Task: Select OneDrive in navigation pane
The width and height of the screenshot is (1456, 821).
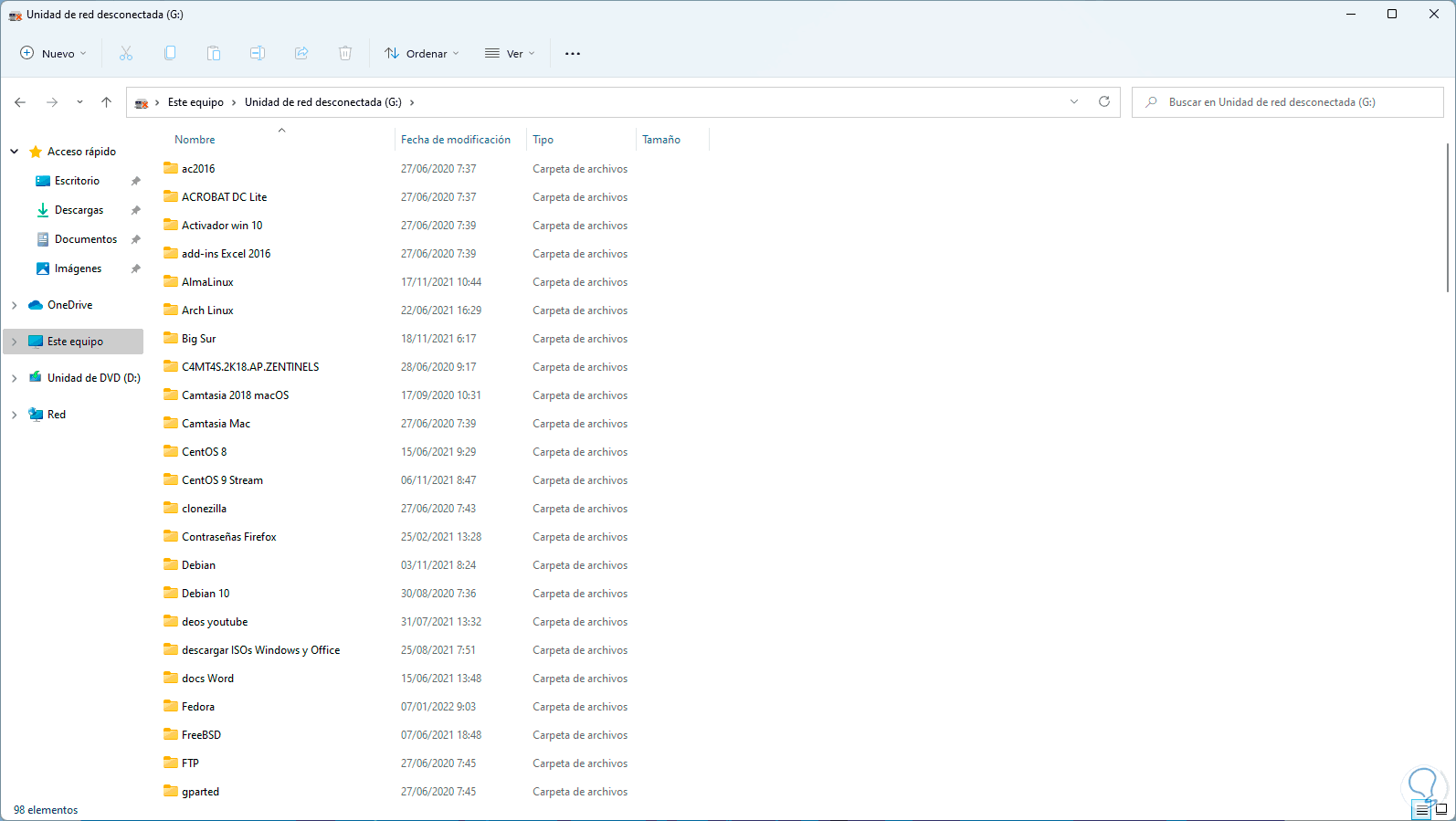Action: pyautogui.click(x=69, y=305)
